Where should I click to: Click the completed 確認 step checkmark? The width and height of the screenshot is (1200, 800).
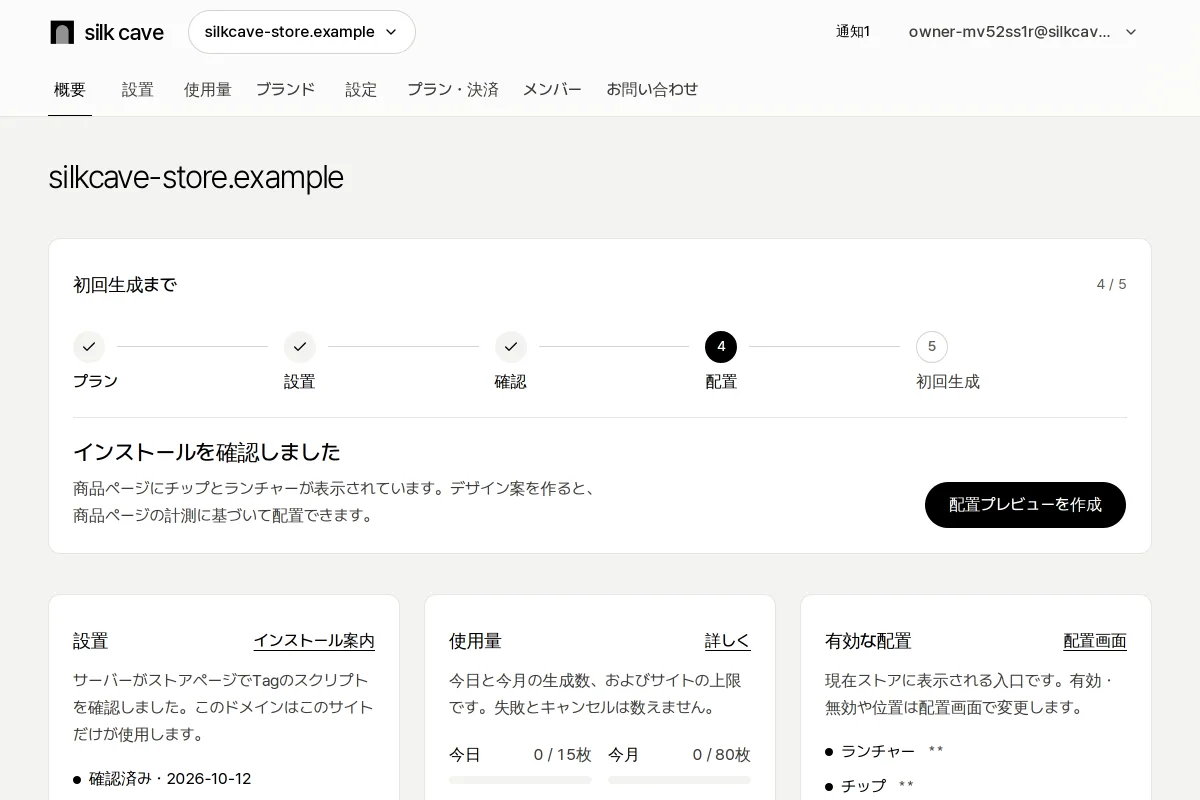(x=511, y=347)
